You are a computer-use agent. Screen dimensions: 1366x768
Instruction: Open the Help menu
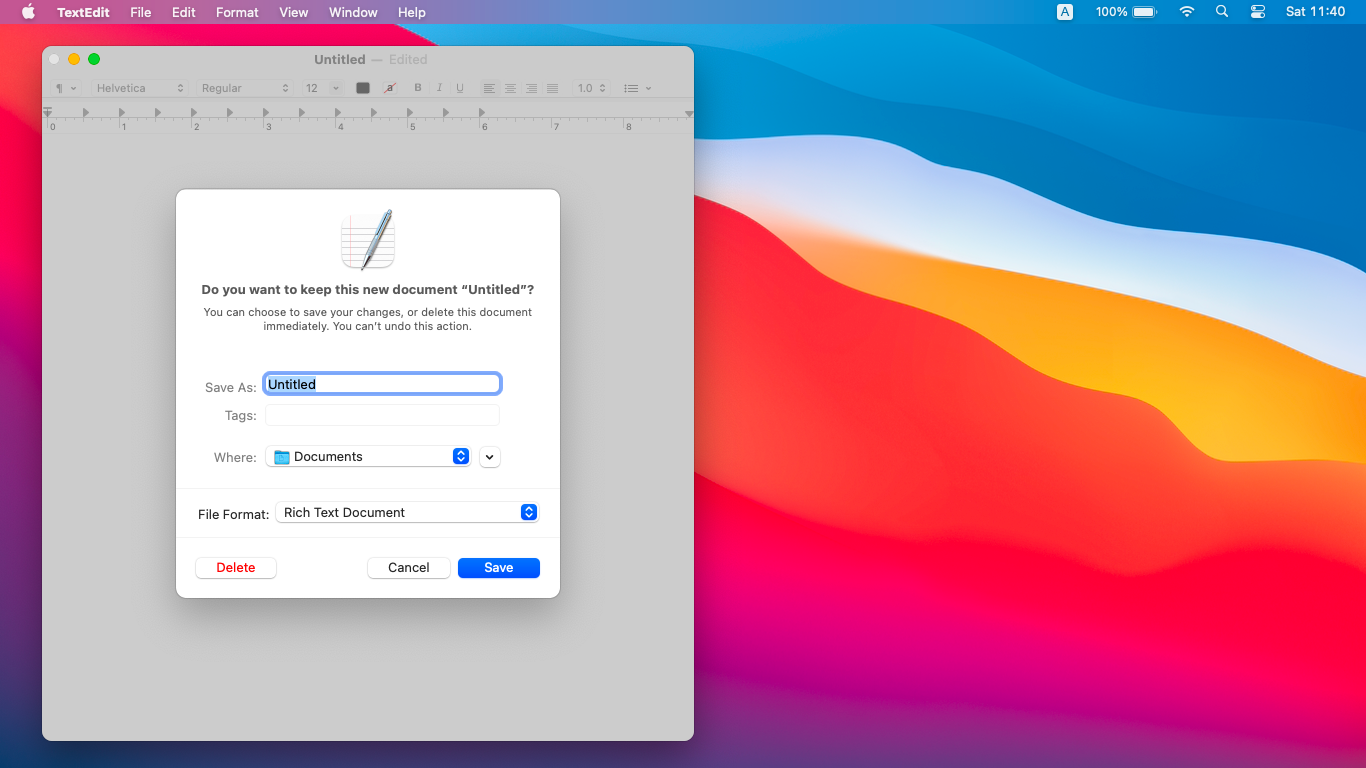click(412, 12)
